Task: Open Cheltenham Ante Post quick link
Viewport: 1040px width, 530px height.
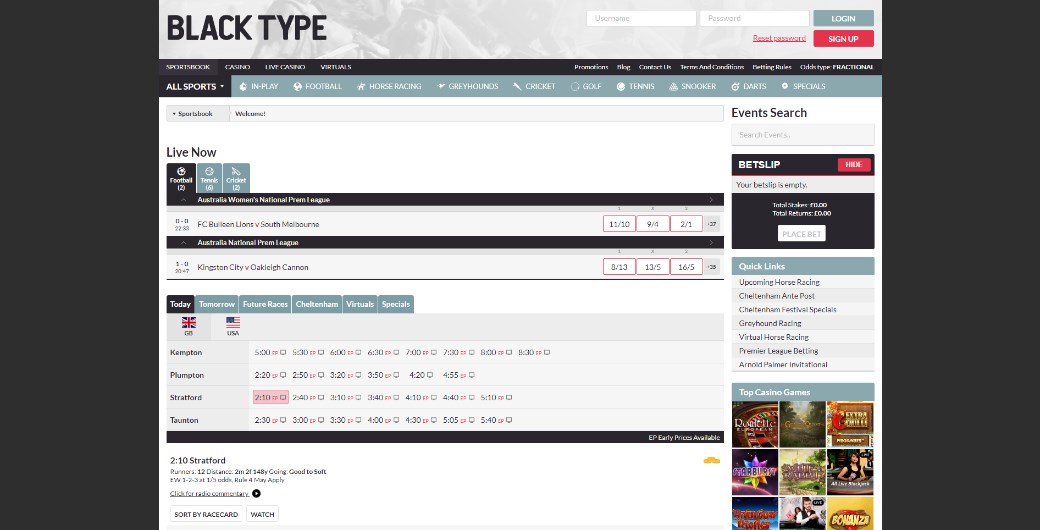Action: [x=777, y=296]
